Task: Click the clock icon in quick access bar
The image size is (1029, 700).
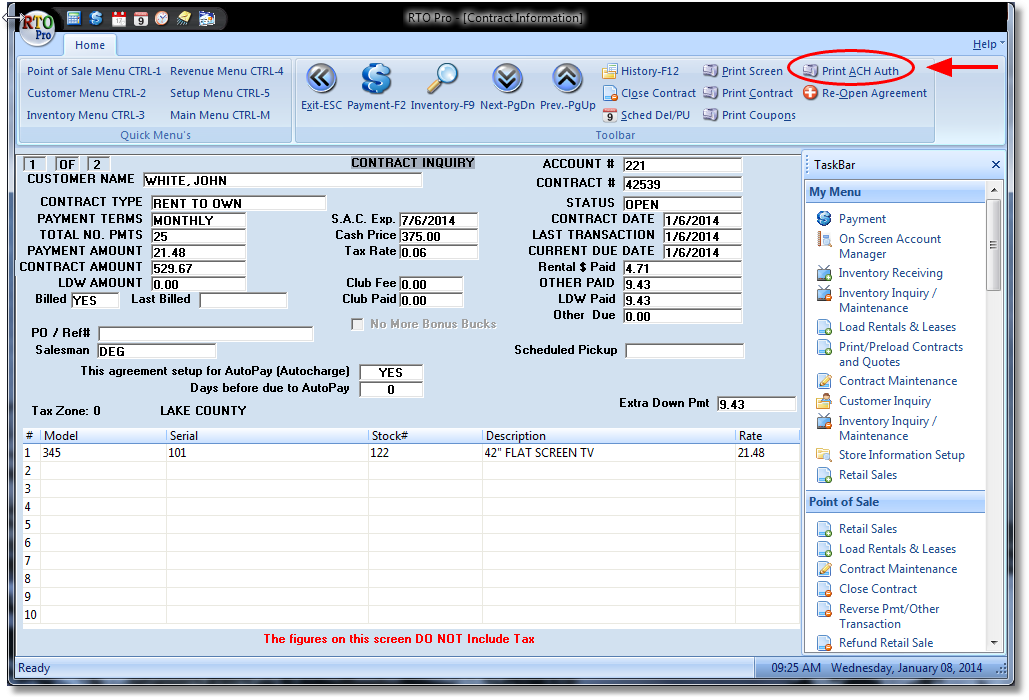Action: (x=162, y=18)
